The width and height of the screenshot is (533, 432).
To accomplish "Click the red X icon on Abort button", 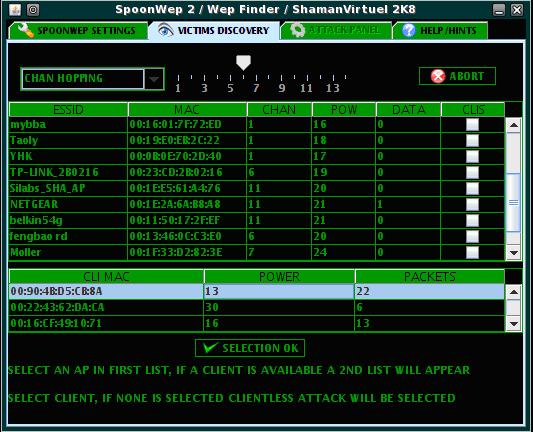I will tap(438, 76).
